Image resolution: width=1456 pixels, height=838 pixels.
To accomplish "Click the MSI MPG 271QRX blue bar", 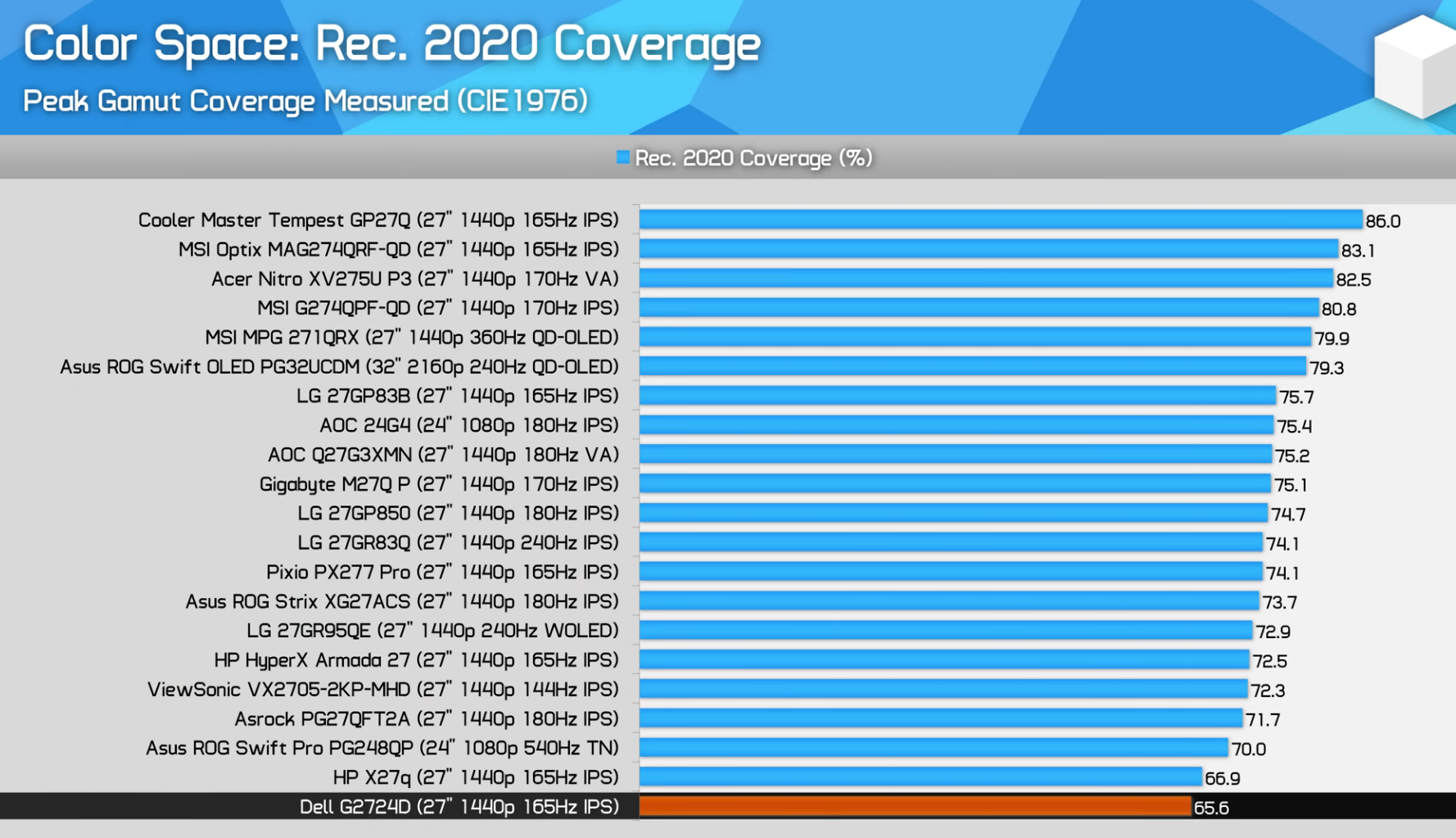I will click(x=975, y=337).
